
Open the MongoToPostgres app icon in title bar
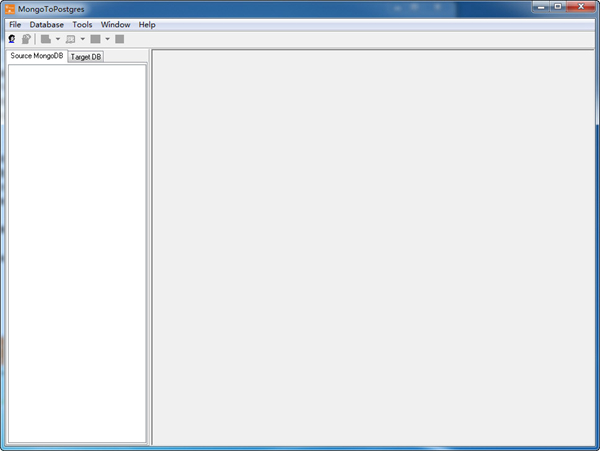pyautogui.click(x=10, y=8)
